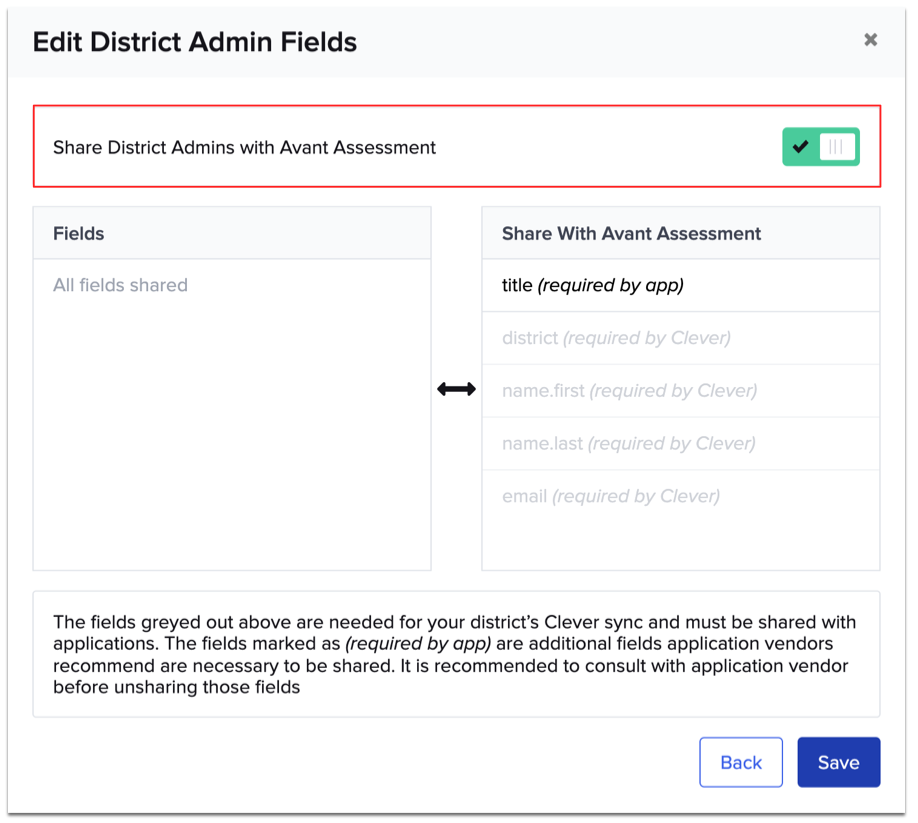The height and width of the screenshot is (823, 918).
Task: Click the Back button
Action: point(740,762)
